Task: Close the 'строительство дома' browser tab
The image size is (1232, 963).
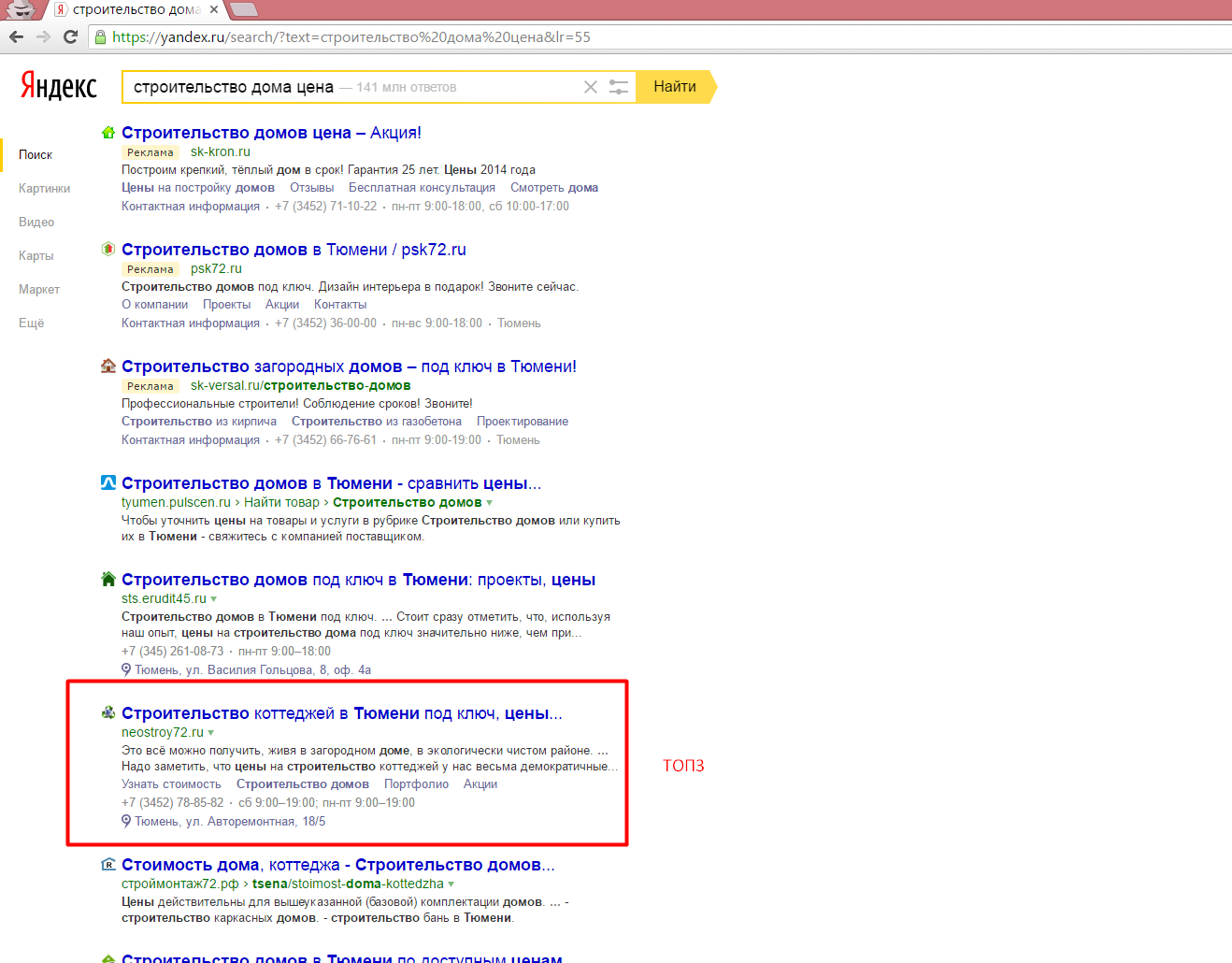Action: [214, 9]
